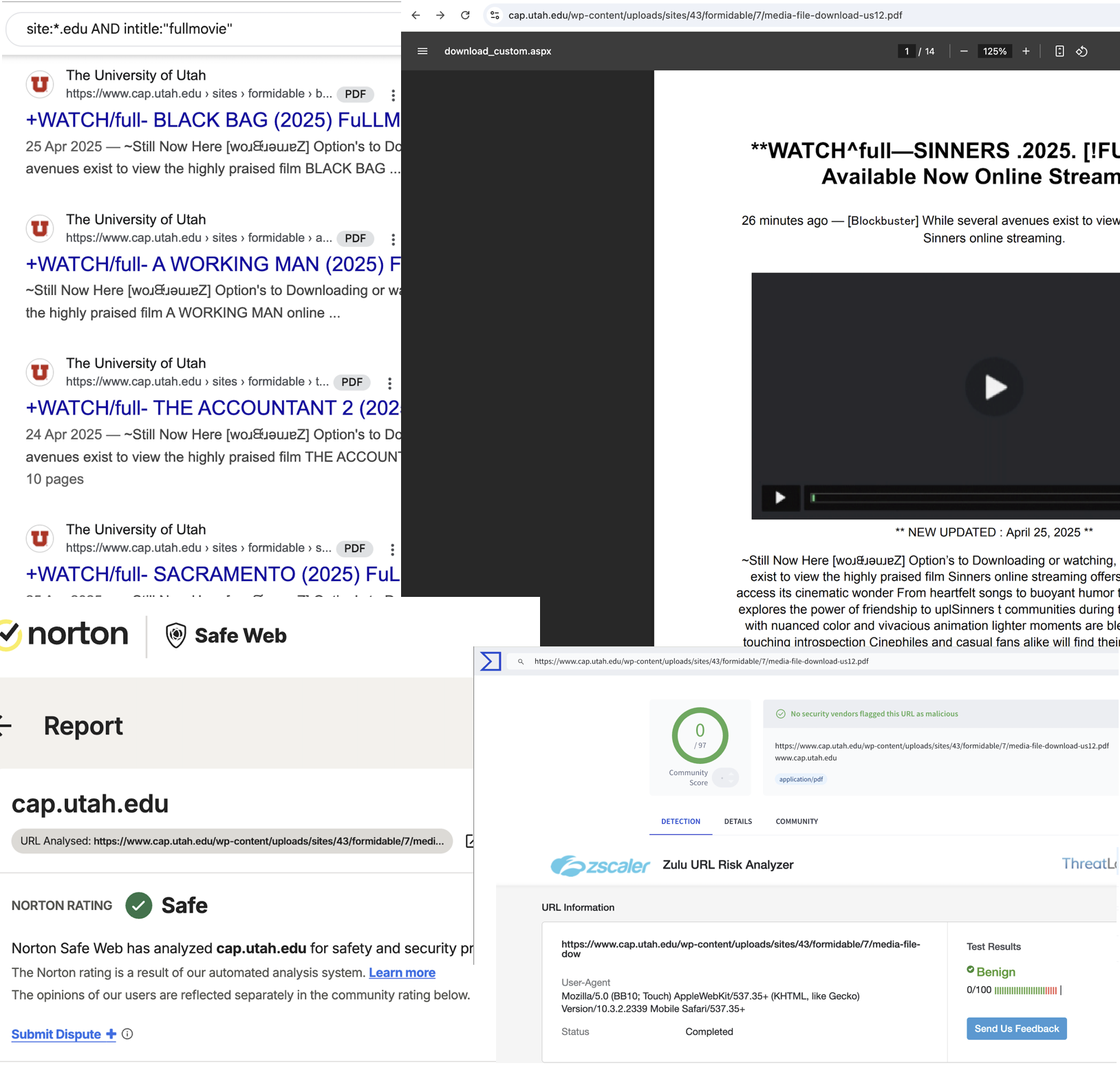Click the browser back arrow

click(x=416, y=15)
